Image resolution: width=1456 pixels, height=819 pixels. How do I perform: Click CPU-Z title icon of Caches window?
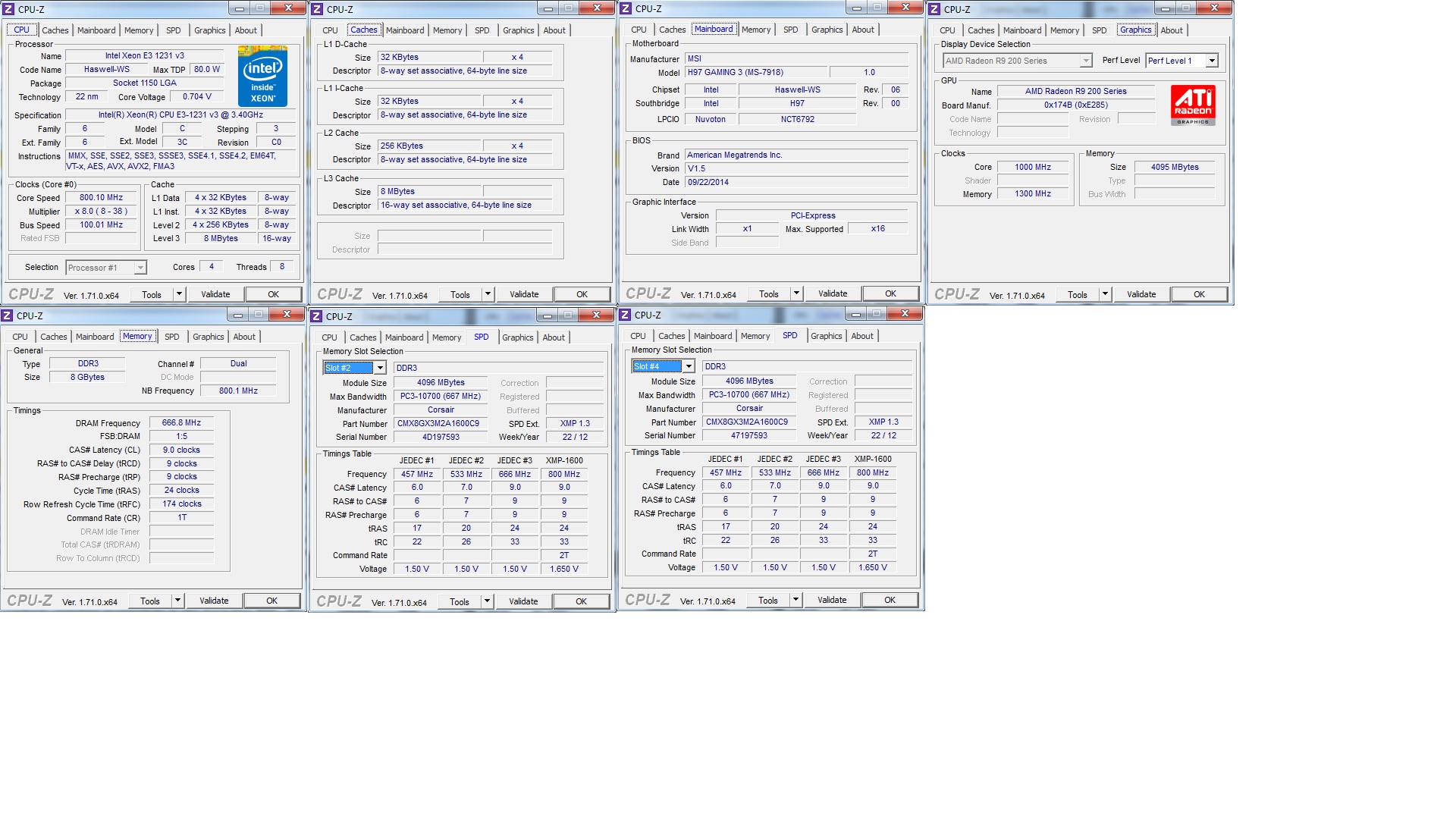pyautogui.click(x=318, y=9)
